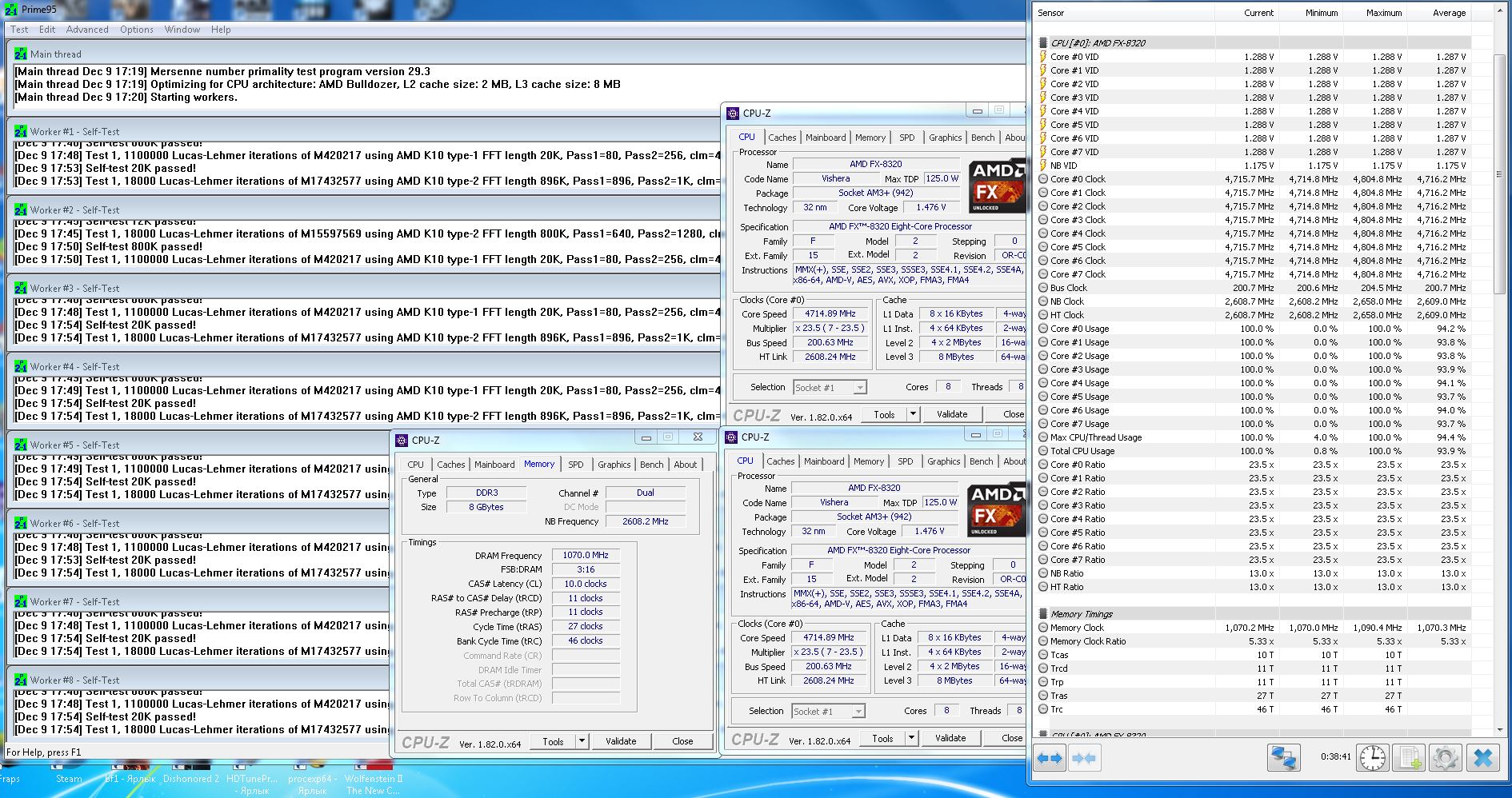Open the Socket #1 selection combo in lower-right CPU-Z
This screenshot has width=1512, height=798.
[x=828, y=712]
